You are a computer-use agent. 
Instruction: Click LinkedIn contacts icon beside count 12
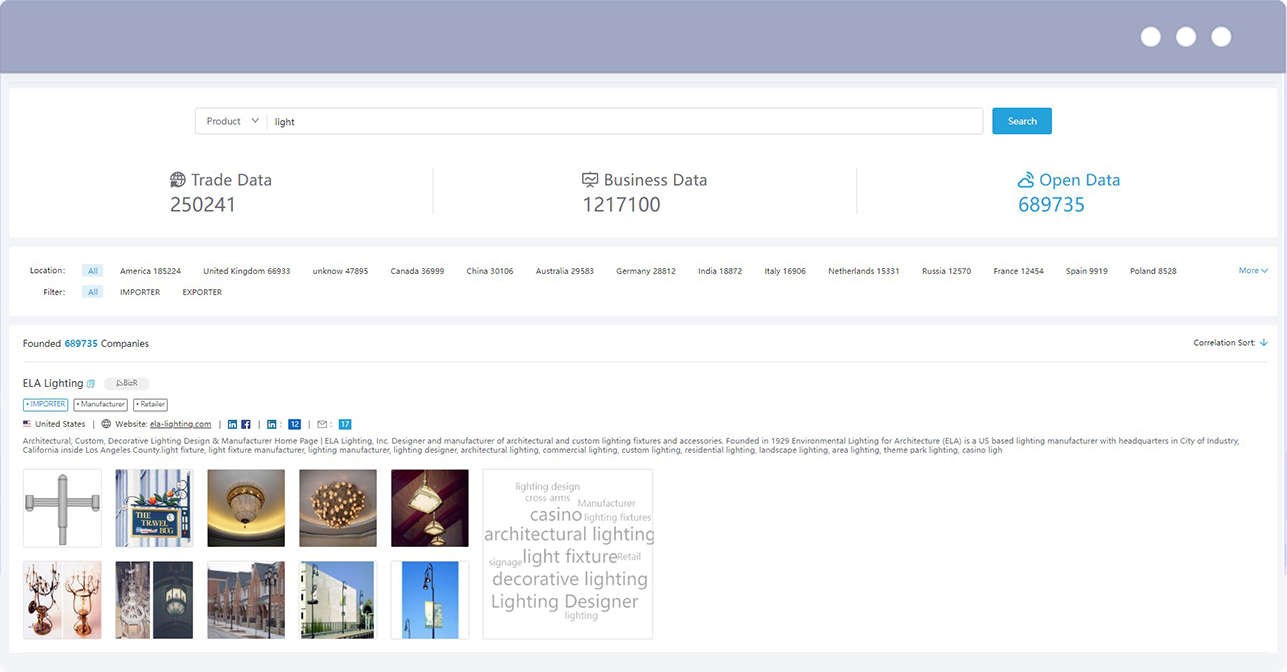coord(272,424)
